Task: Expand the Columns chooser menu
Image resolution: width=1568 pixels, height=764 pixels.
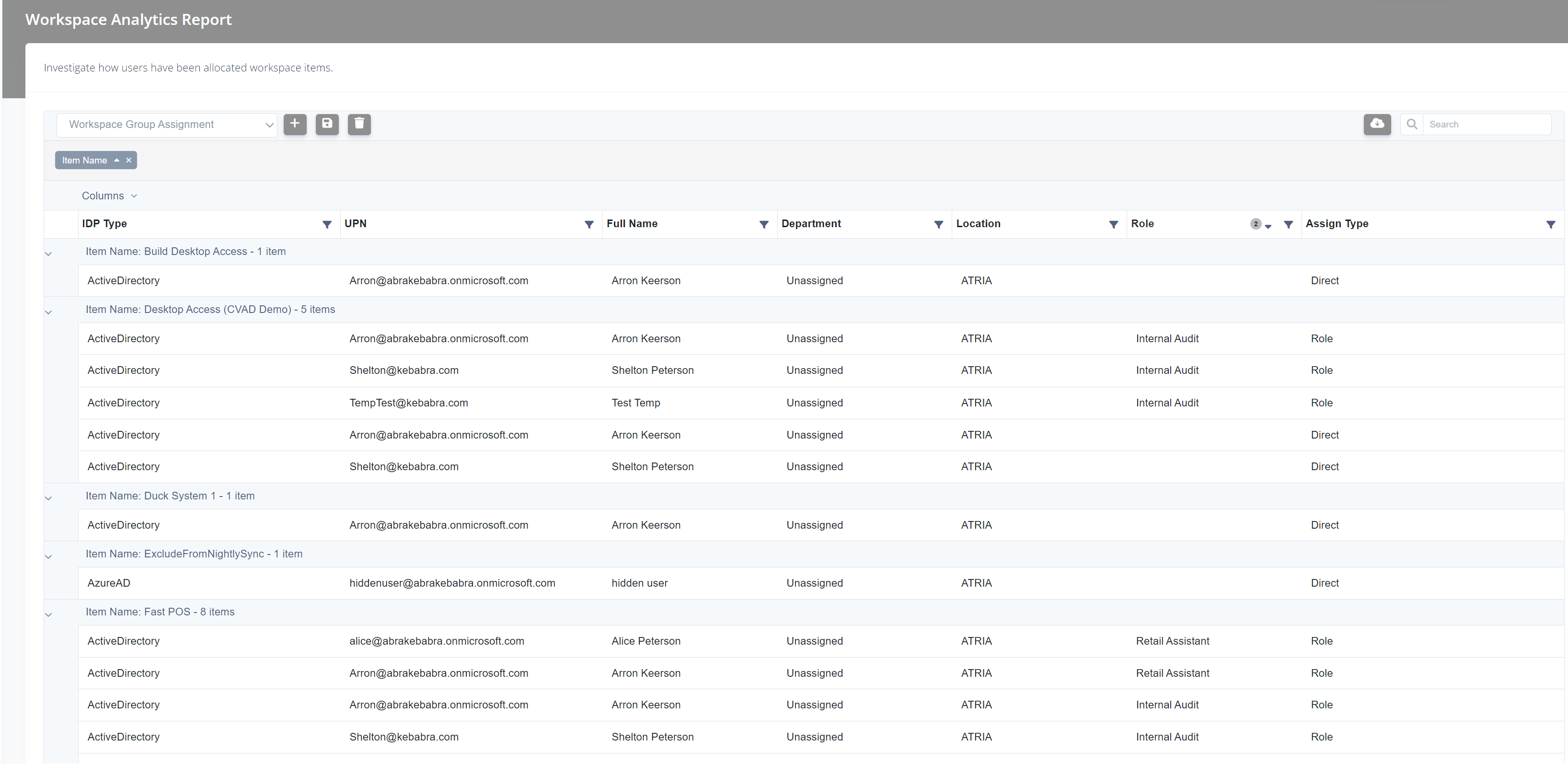Action: pos(109,196)
